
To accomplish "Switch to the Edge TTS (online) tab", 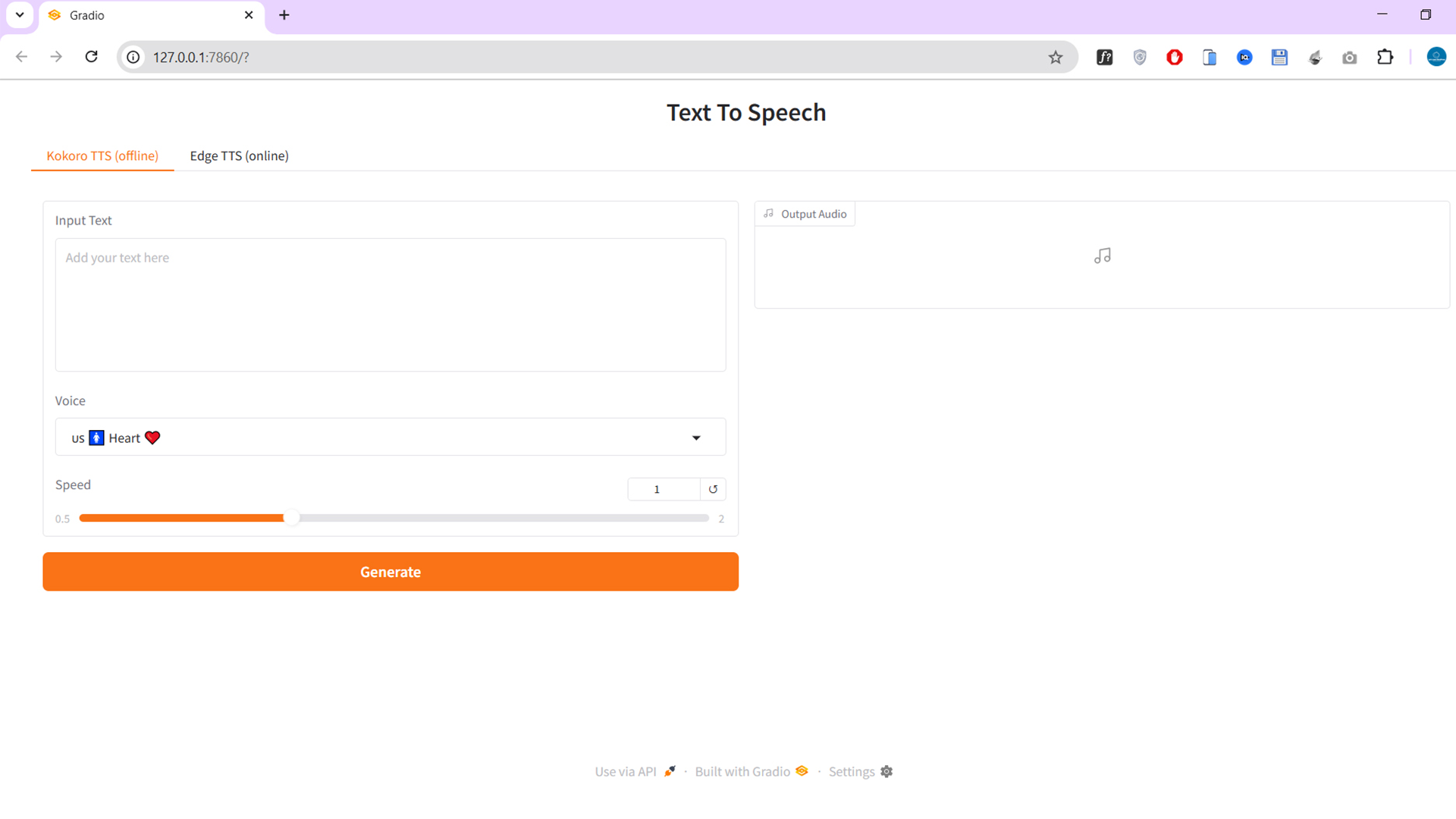I will click(239, 155).
